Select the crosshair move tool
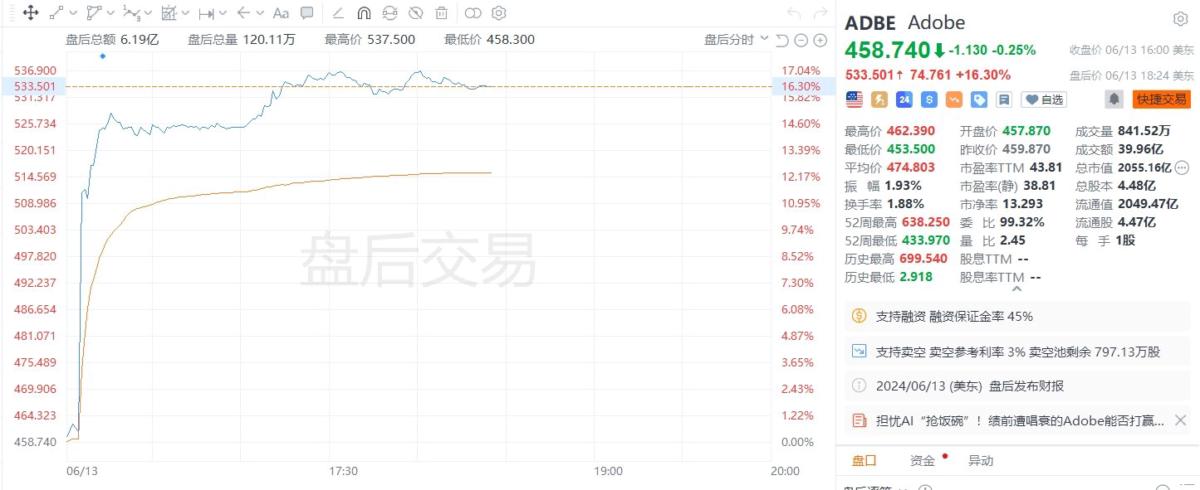Screen dimensions: 1200x490 pos(30,13)
